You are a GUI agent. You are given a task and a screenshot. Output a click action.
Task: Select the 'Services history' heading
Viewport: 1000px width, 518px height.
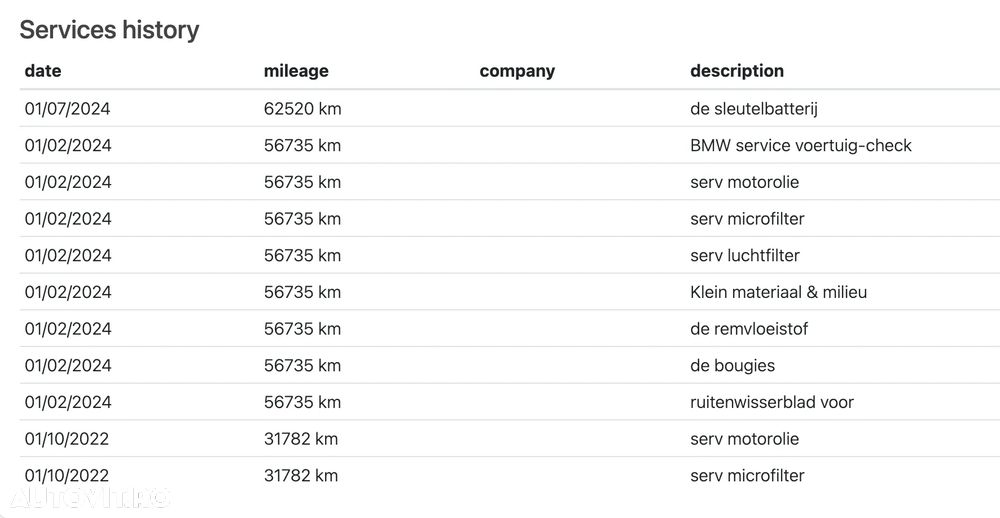(109, 30)
